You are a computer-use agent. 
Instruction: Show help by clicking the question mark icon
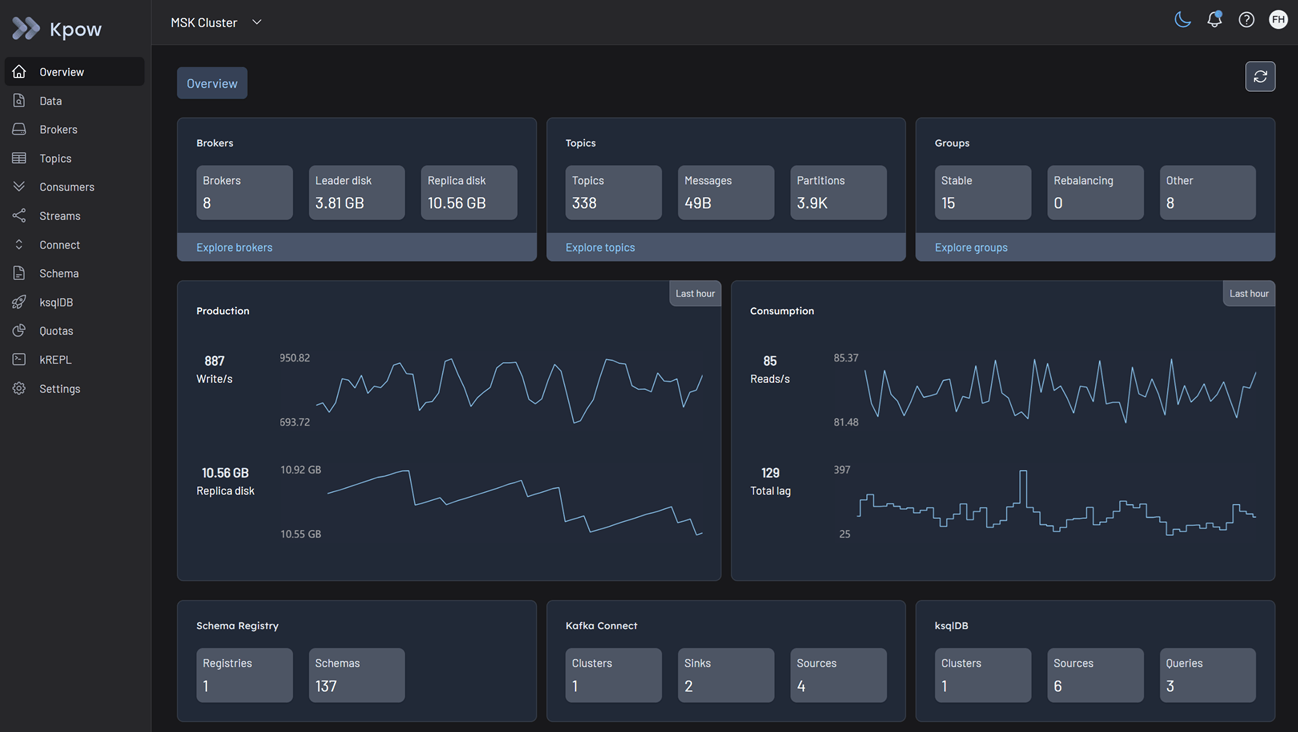1245,18
